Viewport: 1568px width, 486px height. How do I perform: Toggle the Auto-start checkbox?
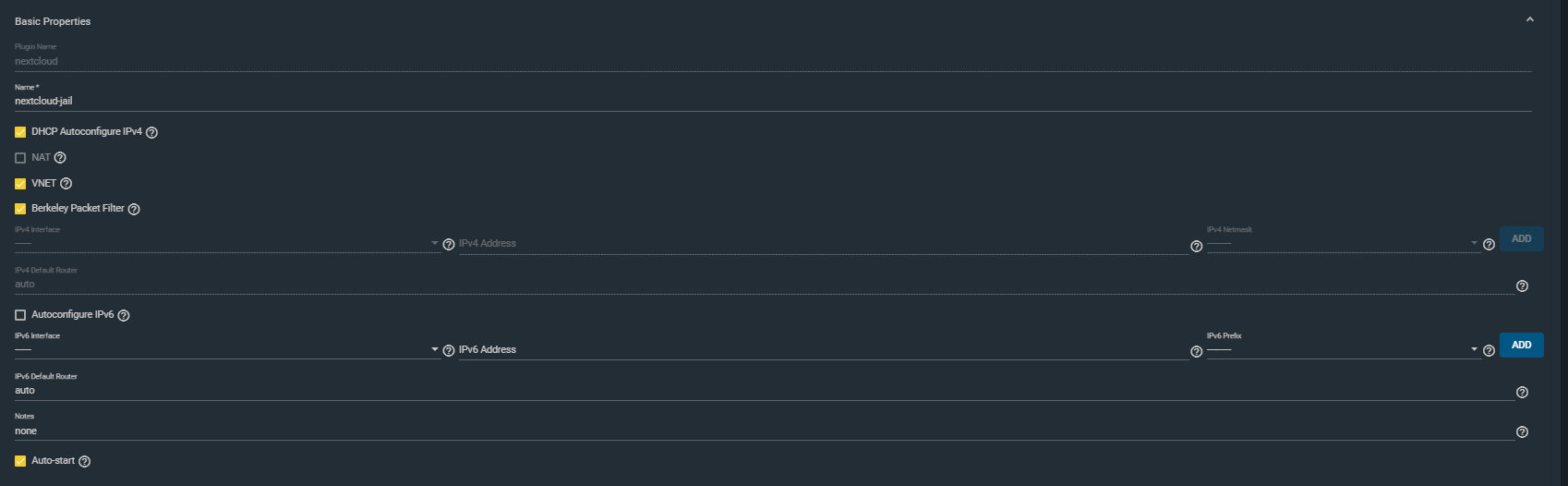pyautogui.click(x=20, y=461)
